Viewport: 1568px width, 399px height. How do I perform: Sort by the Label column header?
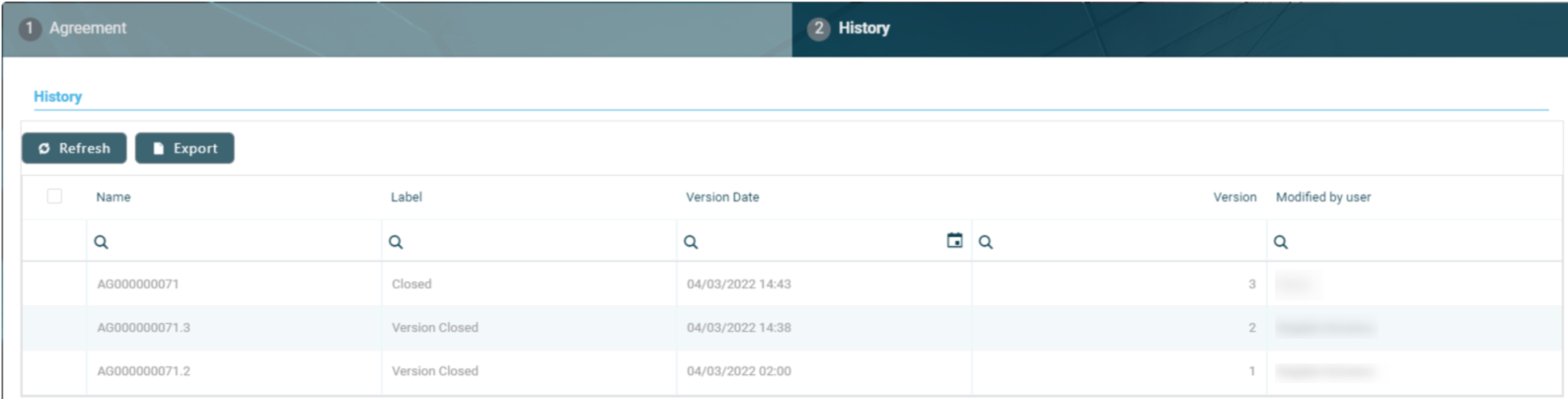coord(406,198)
